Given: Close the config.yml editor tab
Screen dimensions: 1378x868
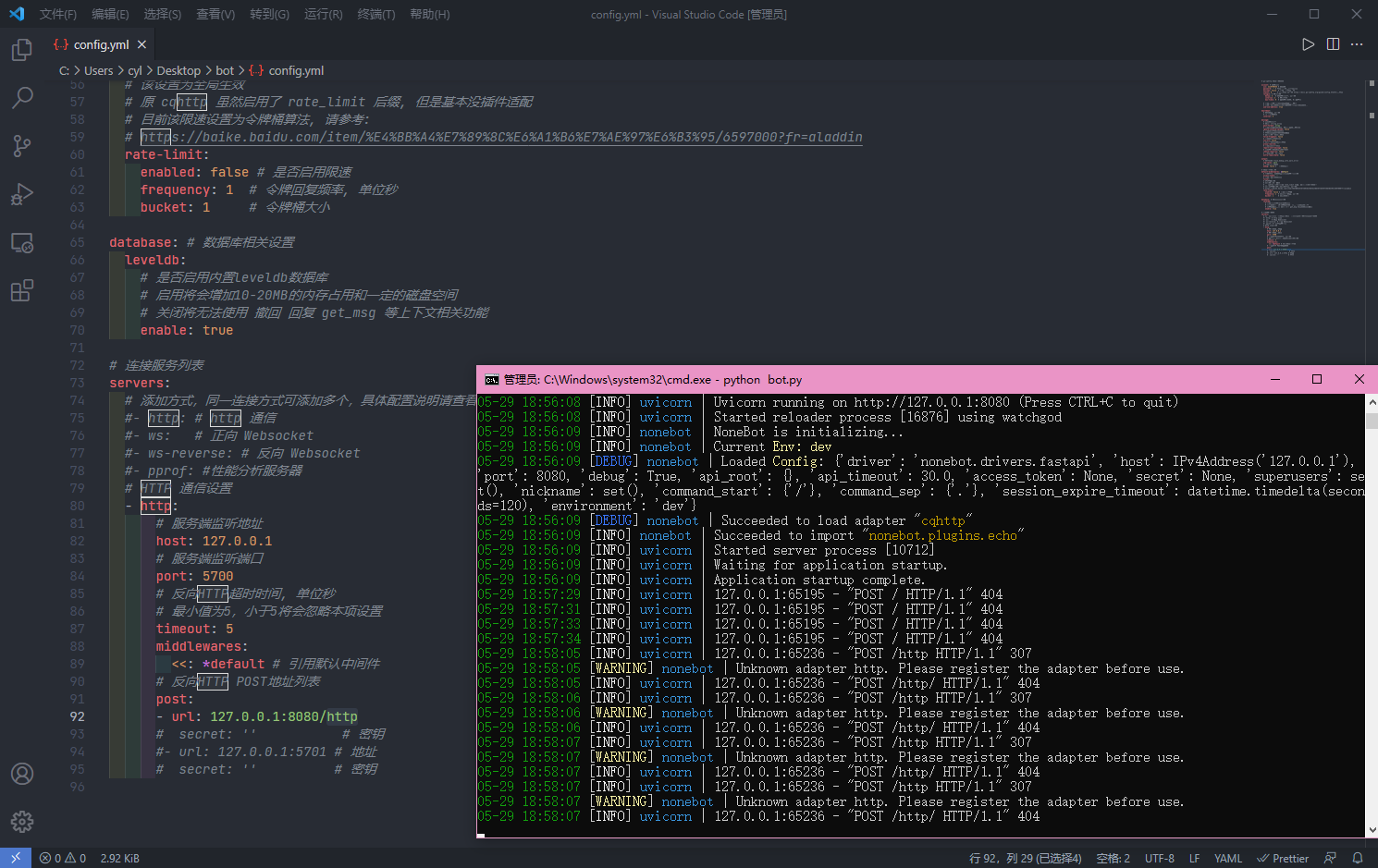Looking at the screenshot, I should click(x=141, y=44).
